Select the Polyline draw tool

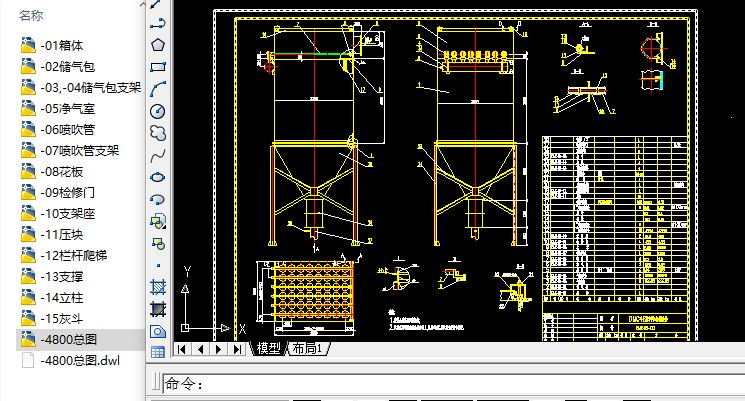157,22
